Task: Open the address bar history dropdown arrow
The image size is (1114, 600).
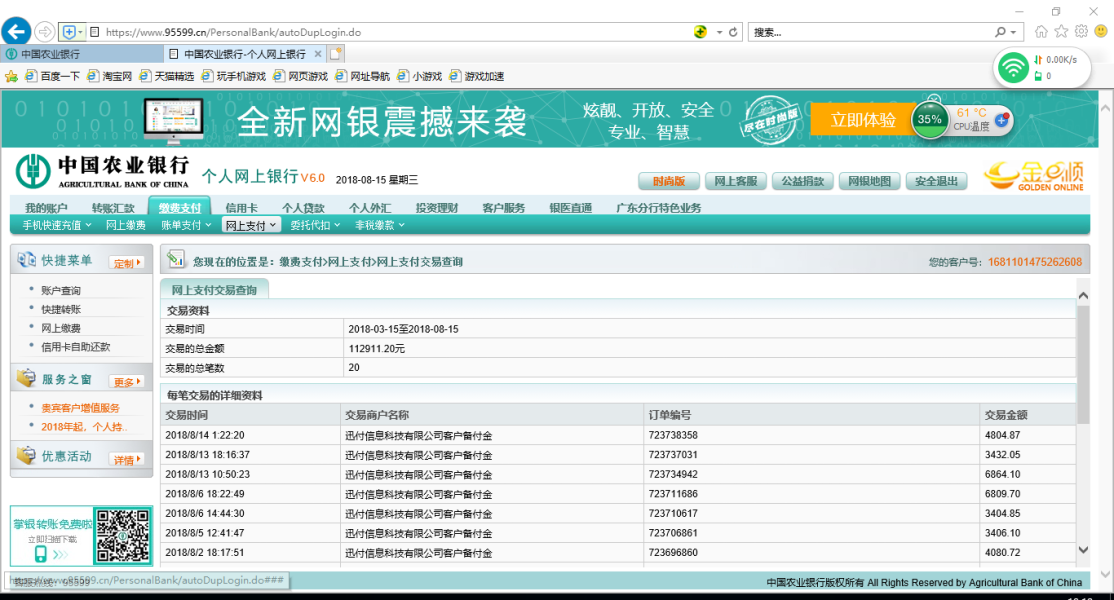Action: pyautogui.click(x=719, y=32)
